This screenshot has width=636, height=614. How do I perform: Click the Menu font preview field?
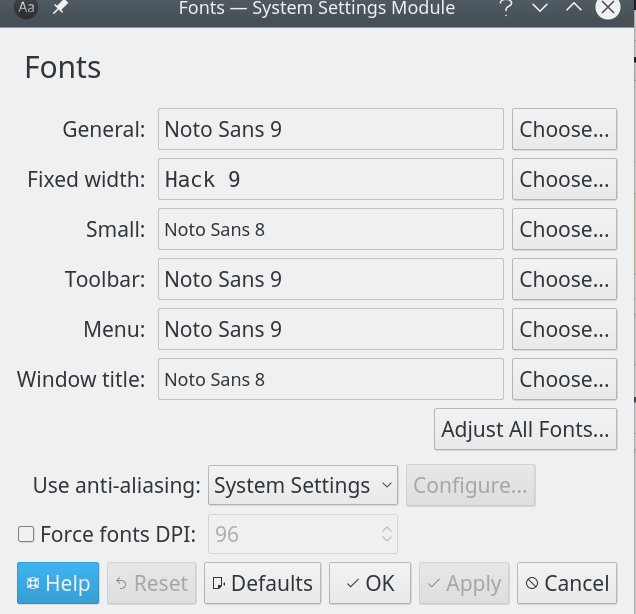coord(331,329)
